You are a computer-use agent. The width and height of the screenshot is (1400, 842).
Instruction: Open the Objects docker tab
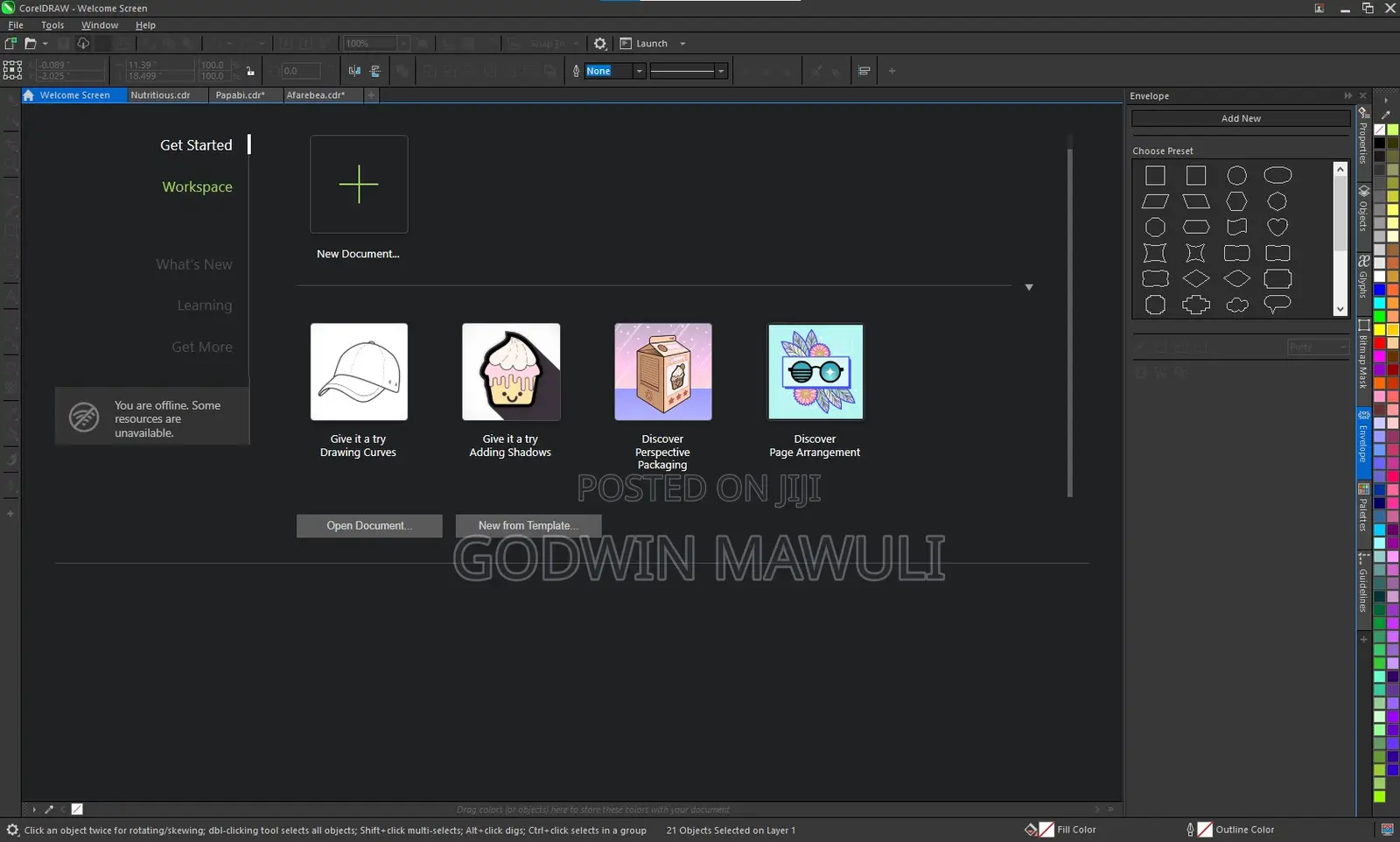[x=1363, y=208]
